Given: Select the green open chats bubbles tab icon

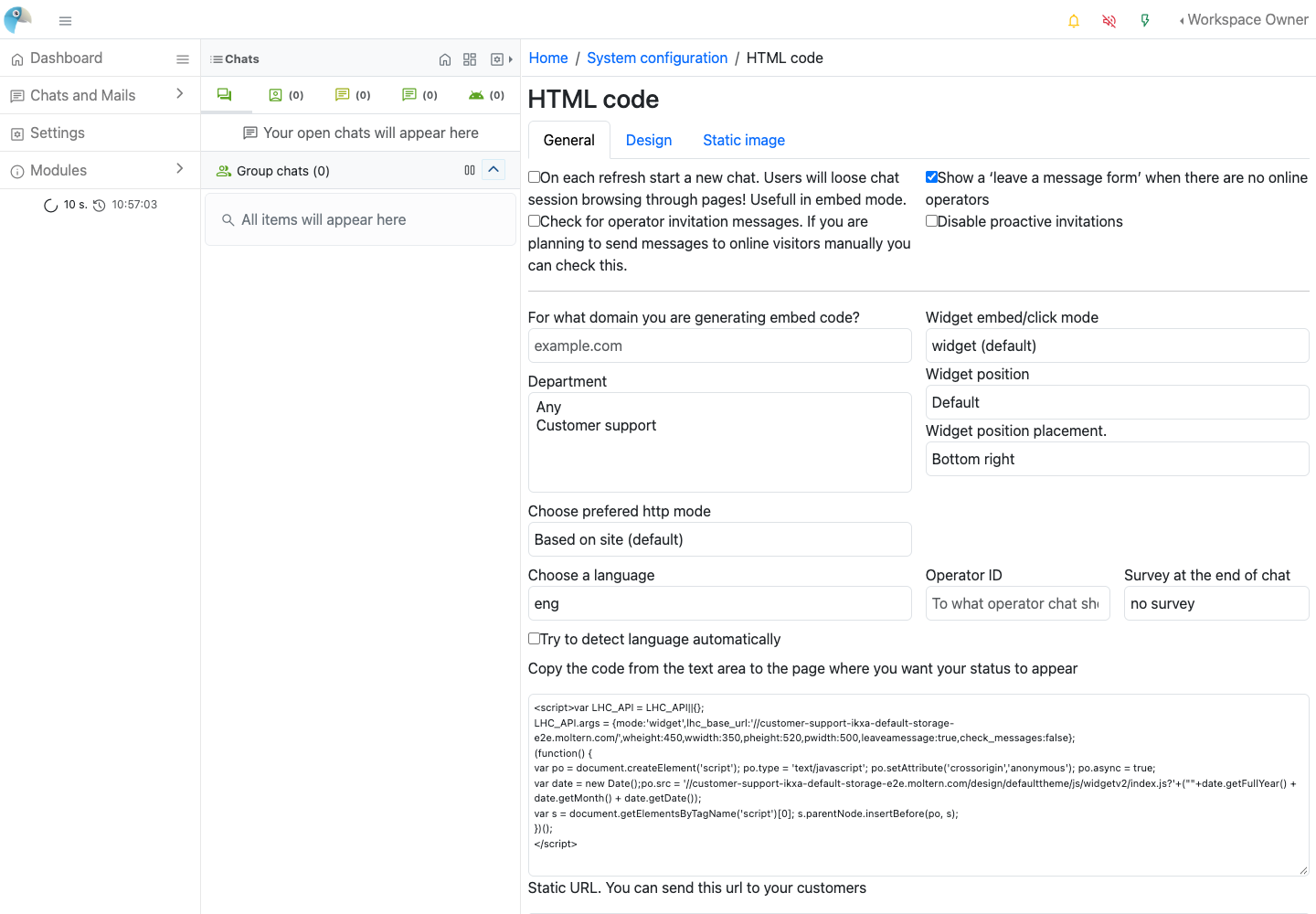Looking at the screenshot, I should pyautogui.click(x=225, y=94).
